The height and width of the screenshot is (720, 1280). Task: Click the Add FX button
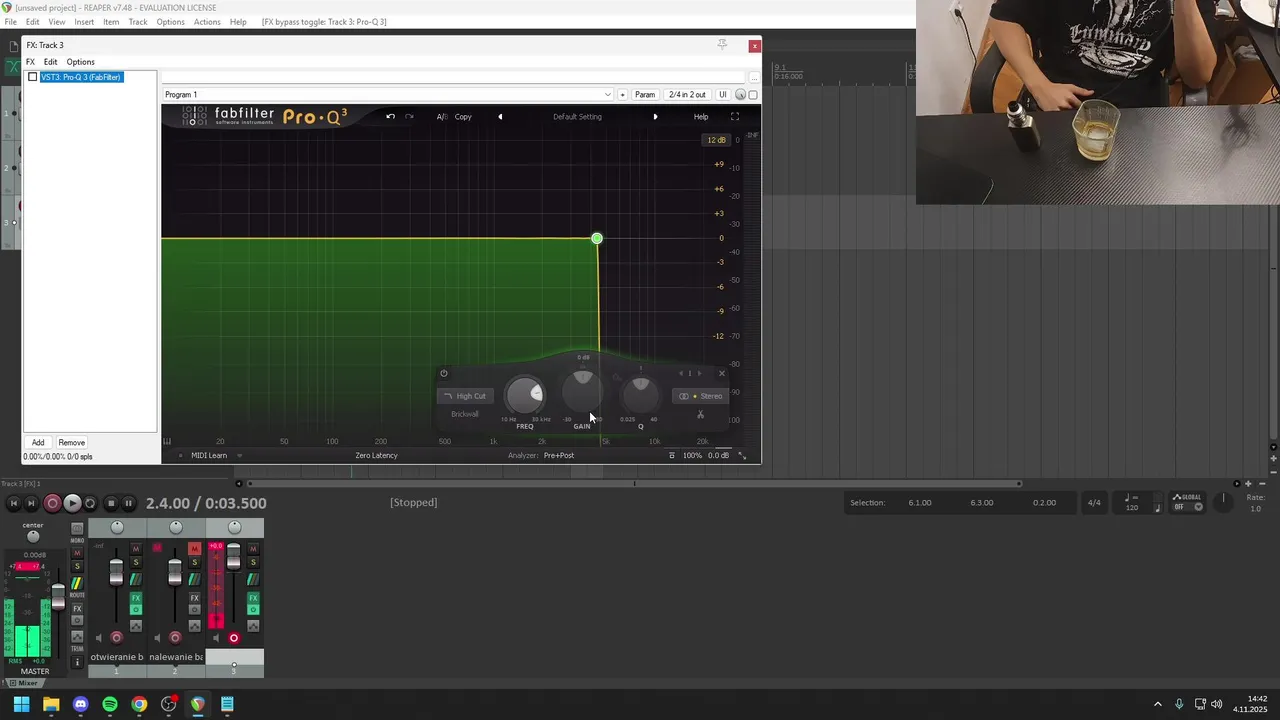pyautogui.click(x=38, y=442)
